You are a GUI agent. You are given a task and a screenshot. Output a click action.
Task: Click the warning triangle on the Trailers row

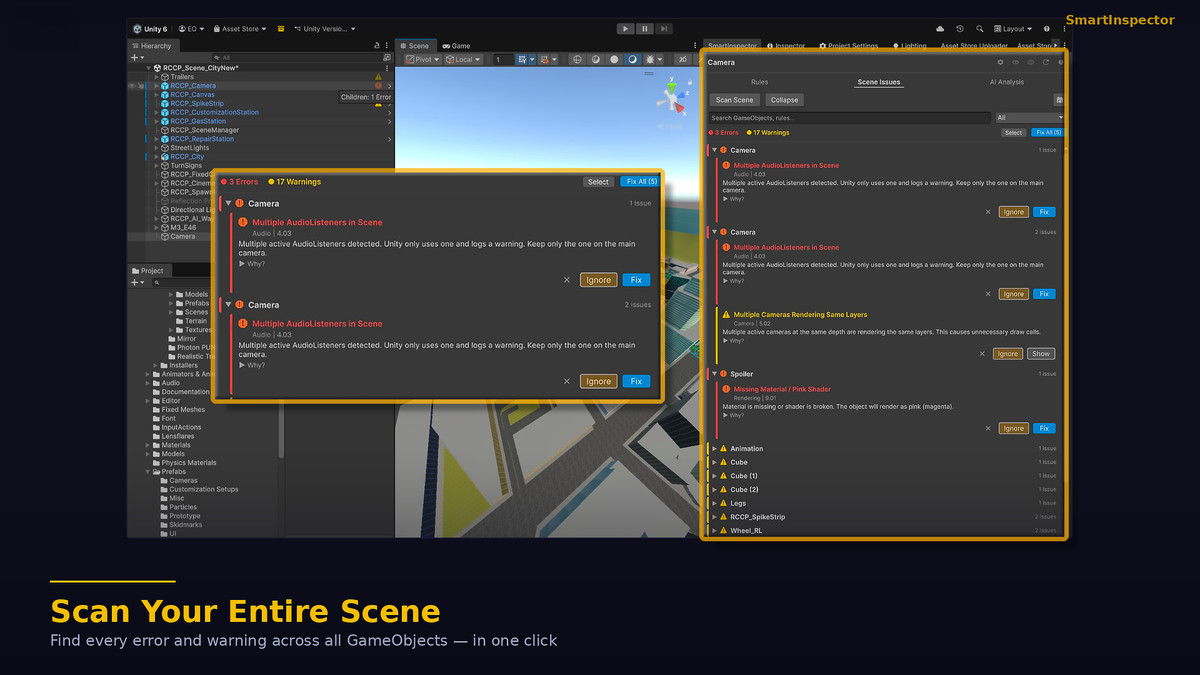(x=378, y=77)
